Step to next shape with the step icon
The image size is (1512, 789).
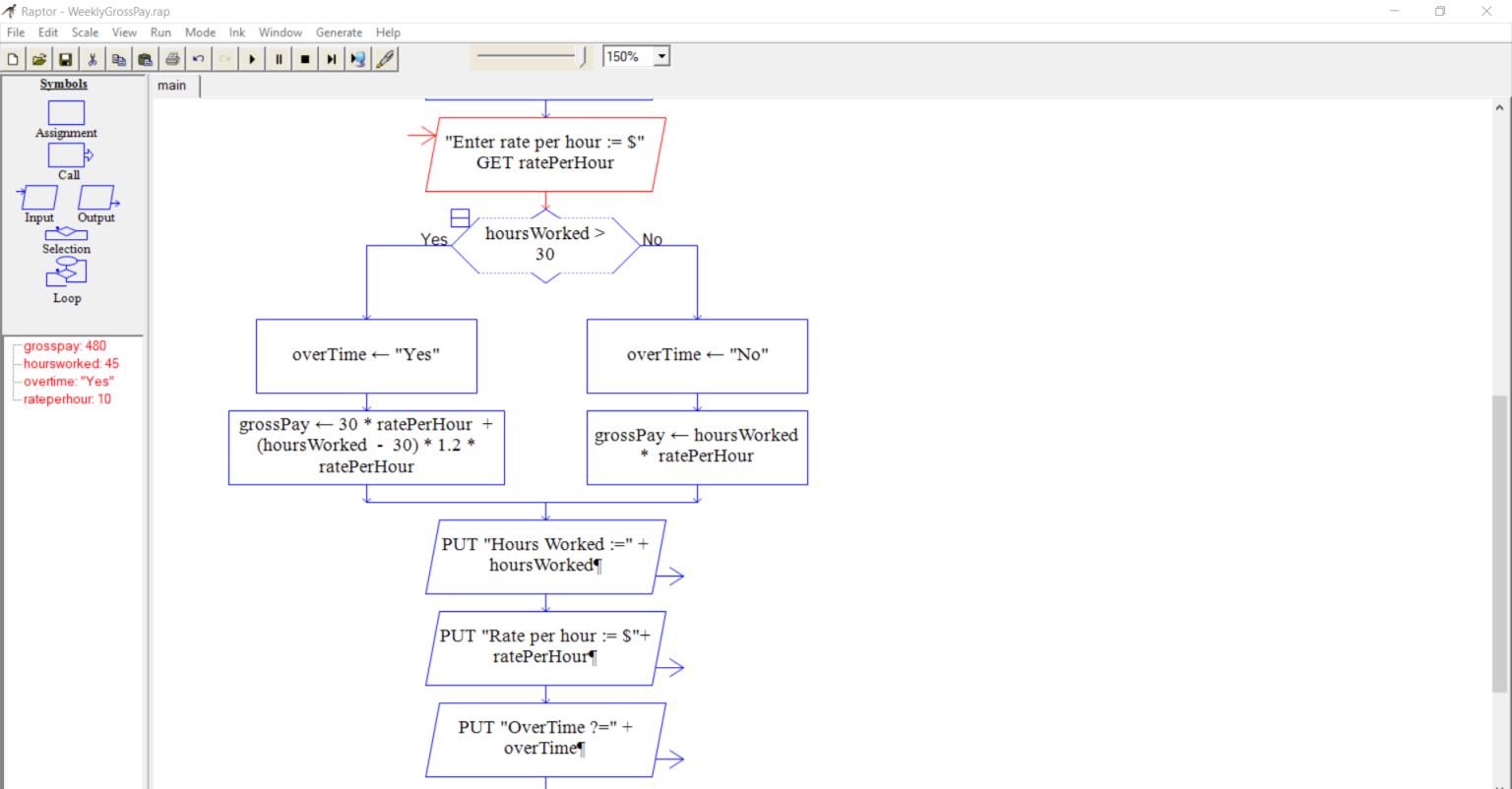tap(331, 58)
